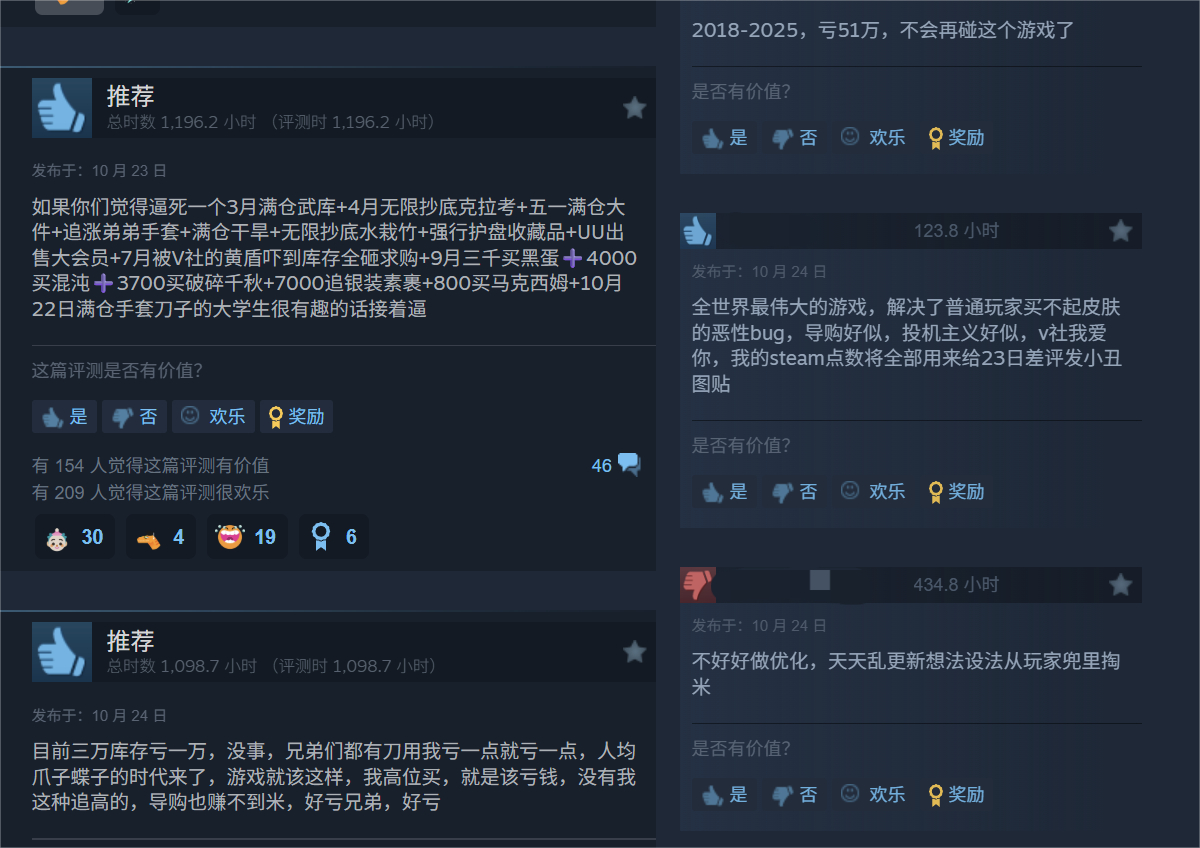Vote 是 on the 2018-2025 loss review
The height and width of the screenshot is (848, 1200).
[x=725, y=138]
